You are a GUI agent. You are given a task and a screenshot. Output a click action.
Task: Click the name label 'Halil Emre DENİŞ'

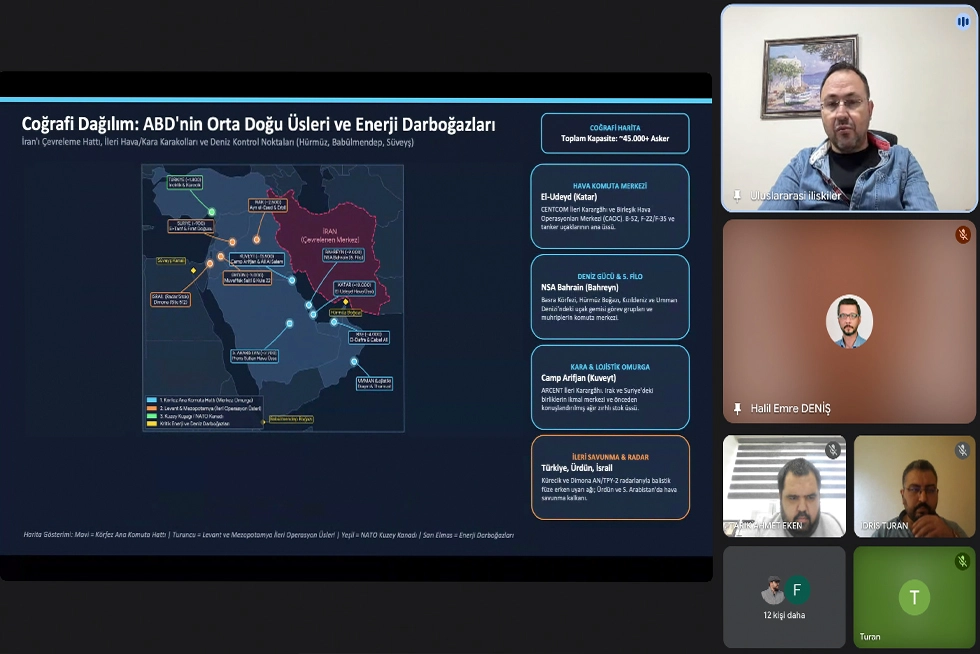click(x=791, y=408)
